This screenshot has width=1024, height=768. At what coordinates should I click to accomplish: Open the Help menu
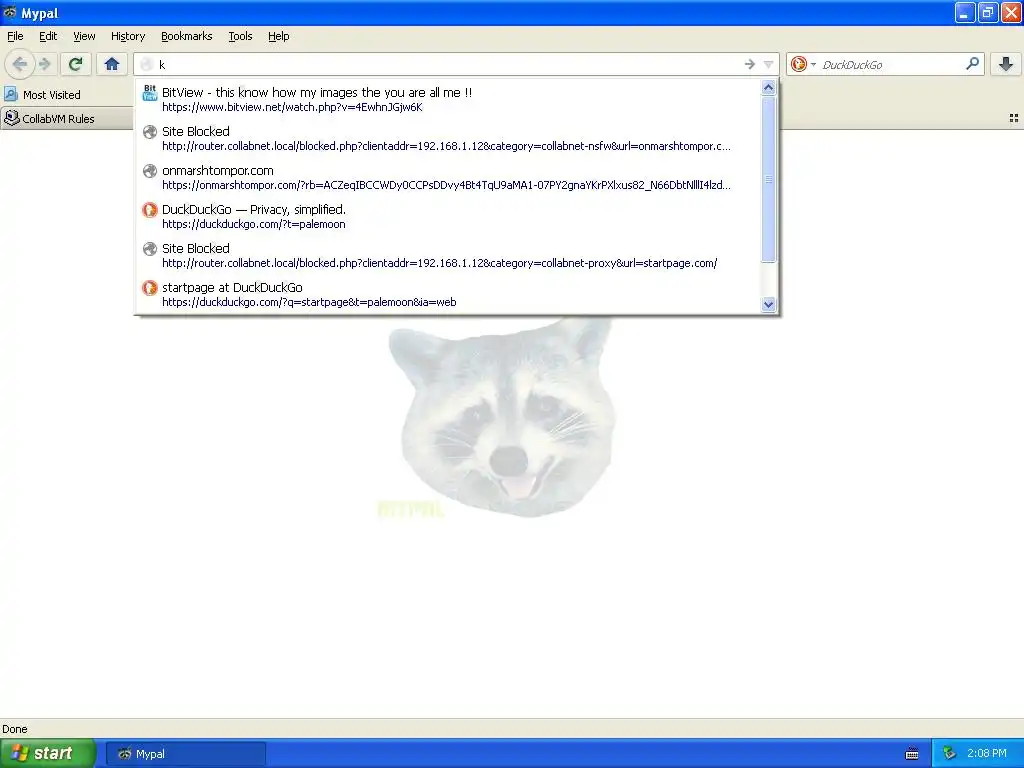click(278, 36)
